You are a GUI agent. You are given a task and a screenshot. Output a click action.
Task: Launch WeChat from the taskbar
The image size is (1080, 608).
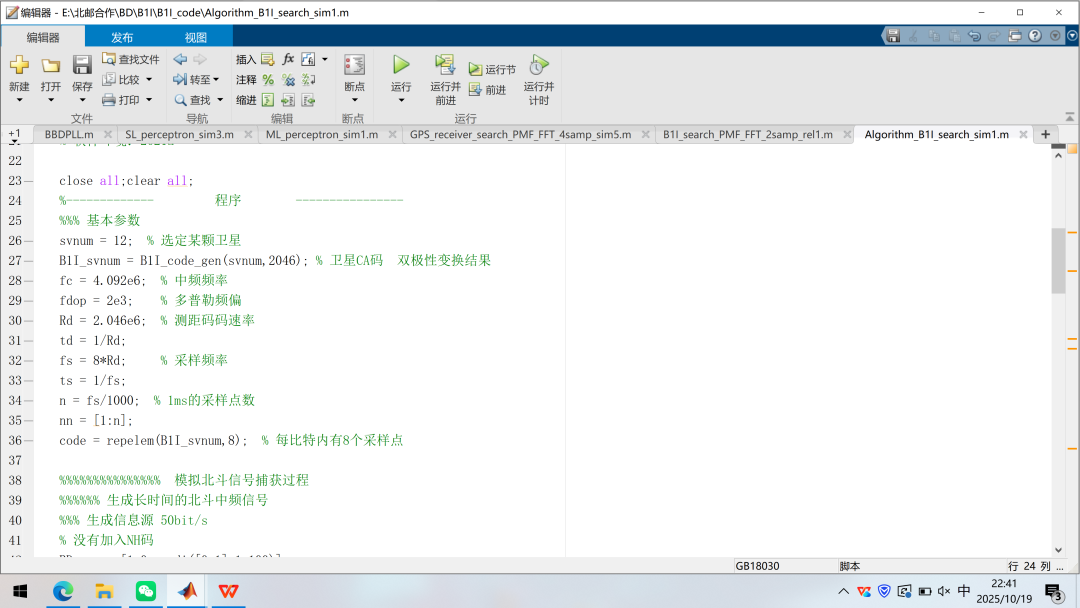pyautogui.click(x=146, y=591)
